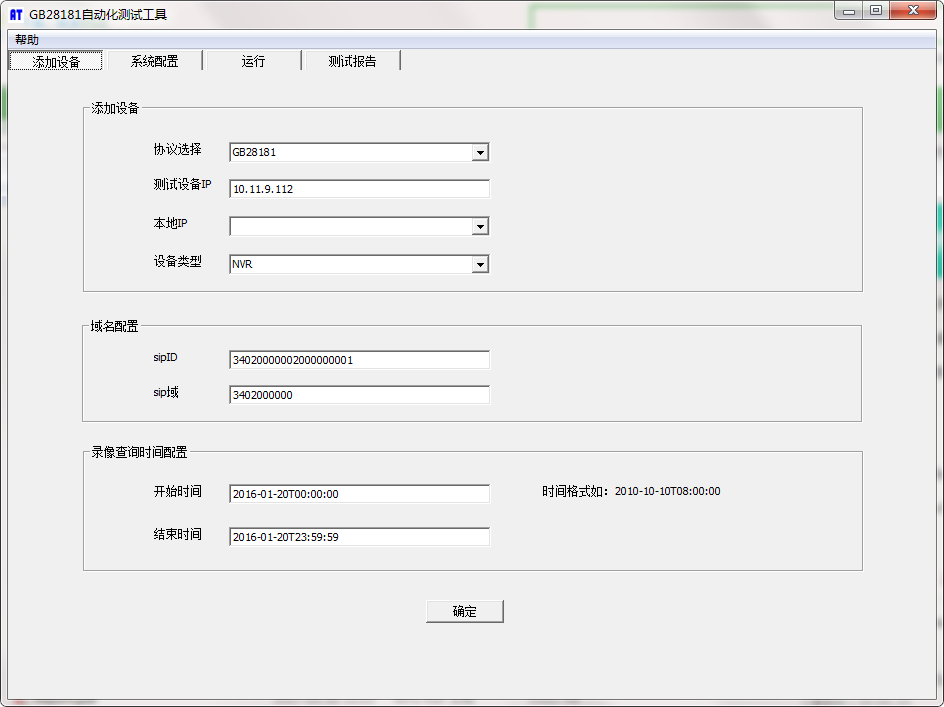Click the window title GB28181自动化测试工具
The image size is (944, 707).
pyautogui.click(x=98, y=14)
